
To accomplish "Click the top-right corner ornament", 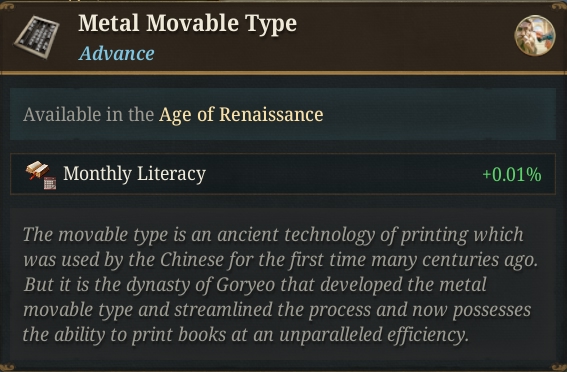I will pyautogui.click(x=559, y=6).
